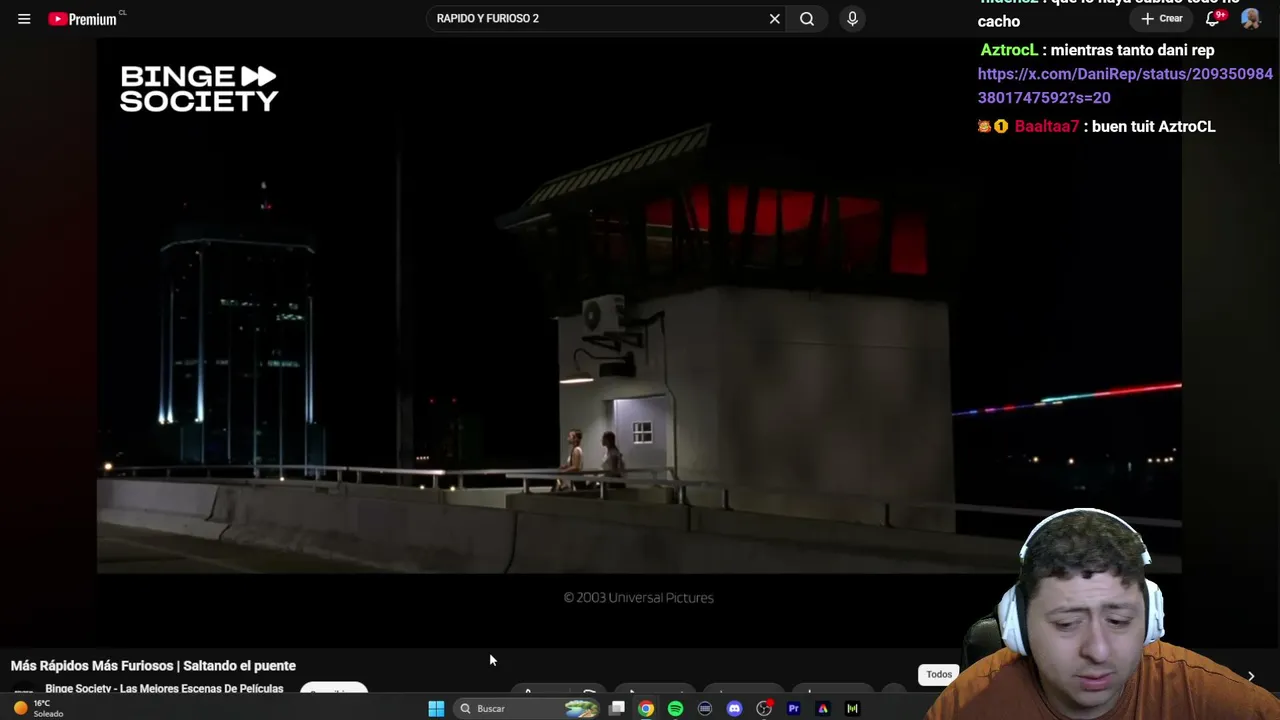The image size is (1280, 720).
Task: Click the search magnifier button
Action: click(x=807, y=19)
